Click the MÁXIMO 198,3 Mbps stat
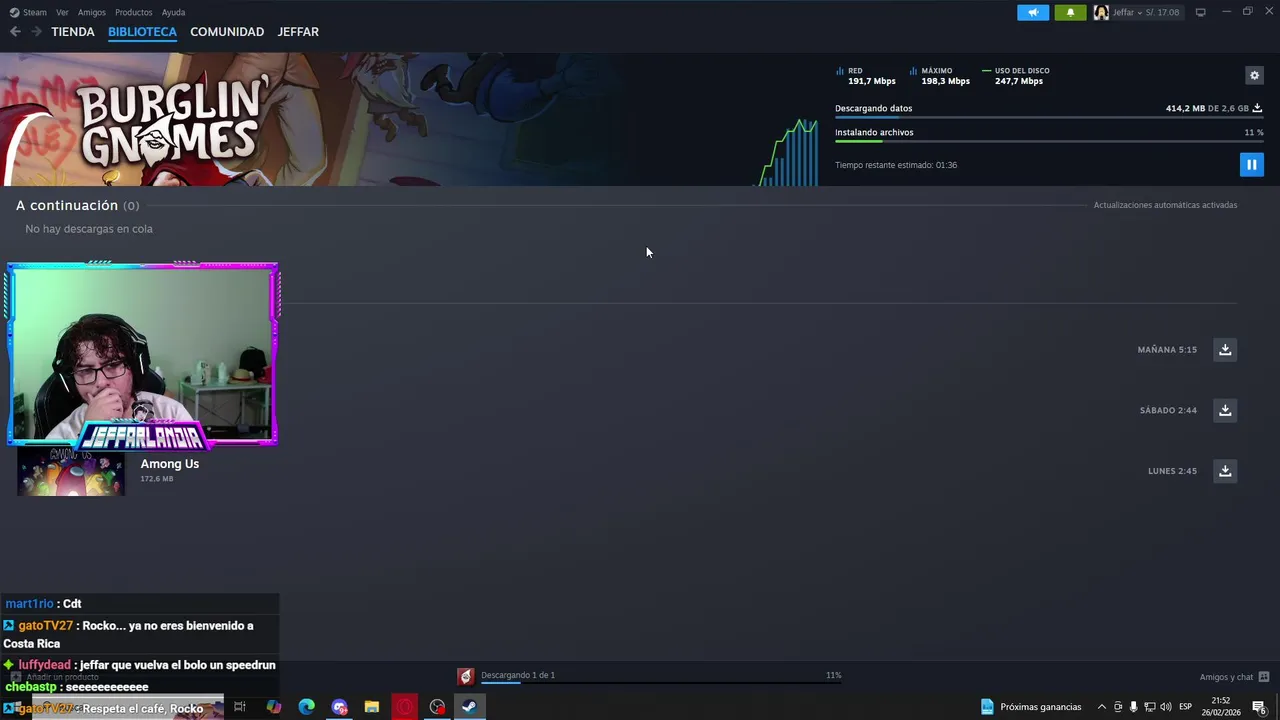This screenshot has width=1280, height=720. [x=940, y=76]
